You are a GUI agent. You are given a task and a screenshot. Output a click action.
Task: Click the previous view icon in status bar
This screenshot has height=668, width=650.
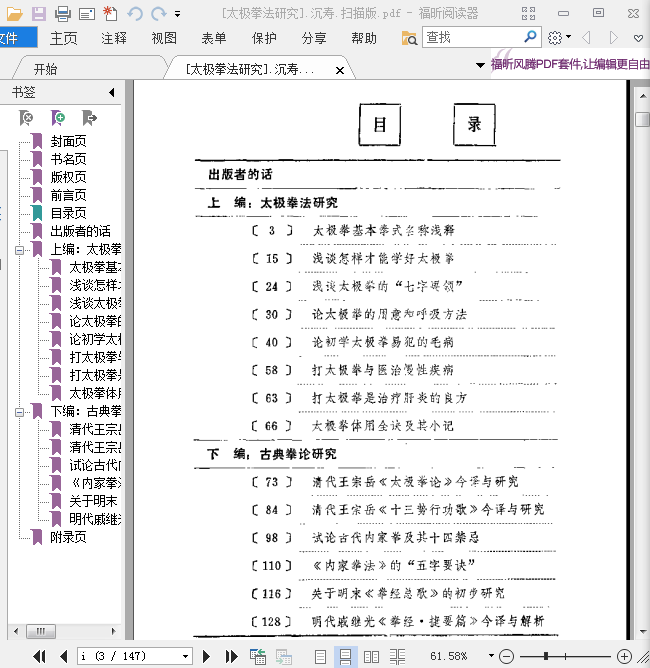click(258, 656)
